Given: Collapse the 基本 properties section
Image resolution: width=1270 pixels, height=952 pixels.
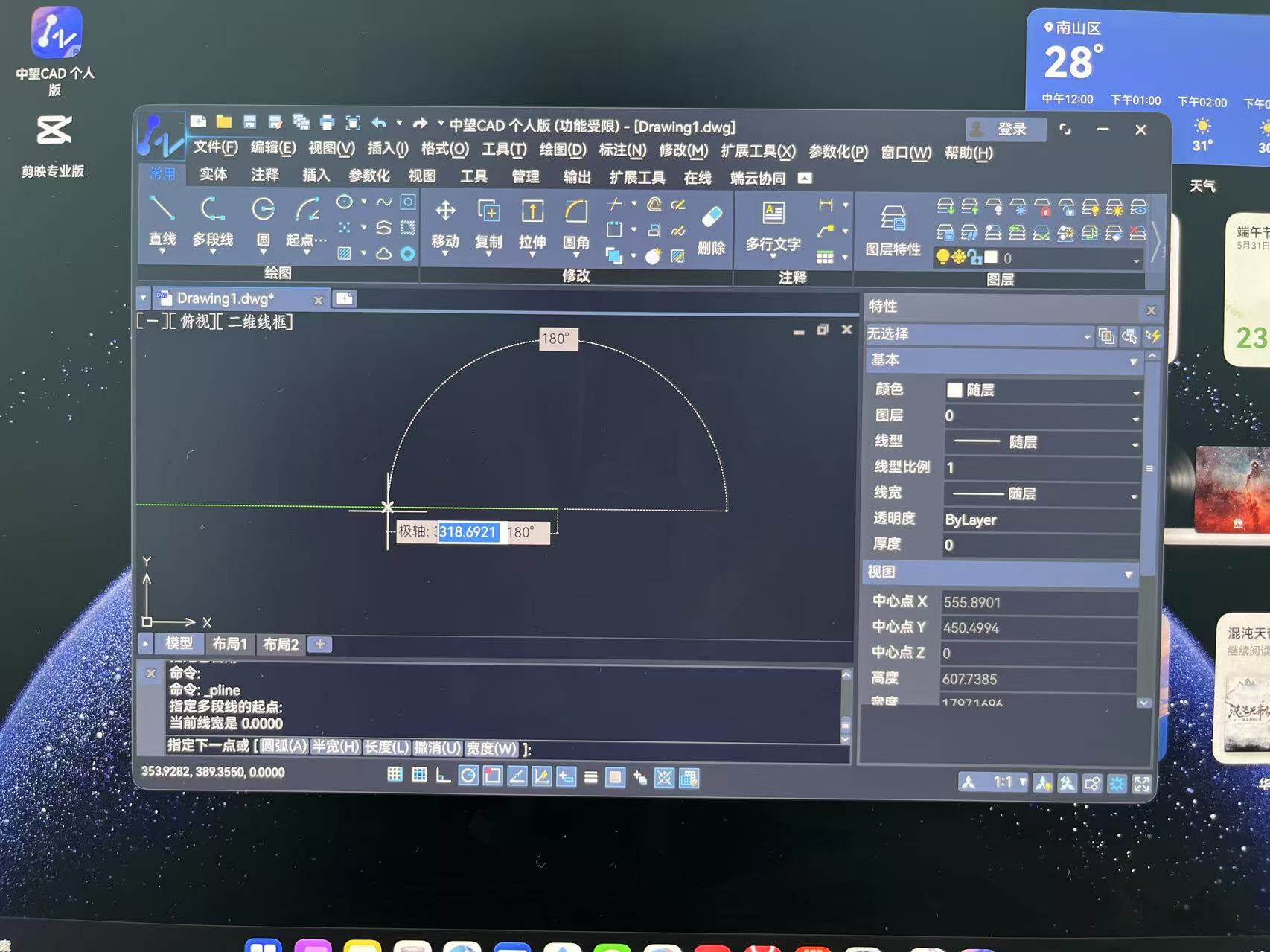Looking at the screenshot, I should click(x=1133, y=362).
